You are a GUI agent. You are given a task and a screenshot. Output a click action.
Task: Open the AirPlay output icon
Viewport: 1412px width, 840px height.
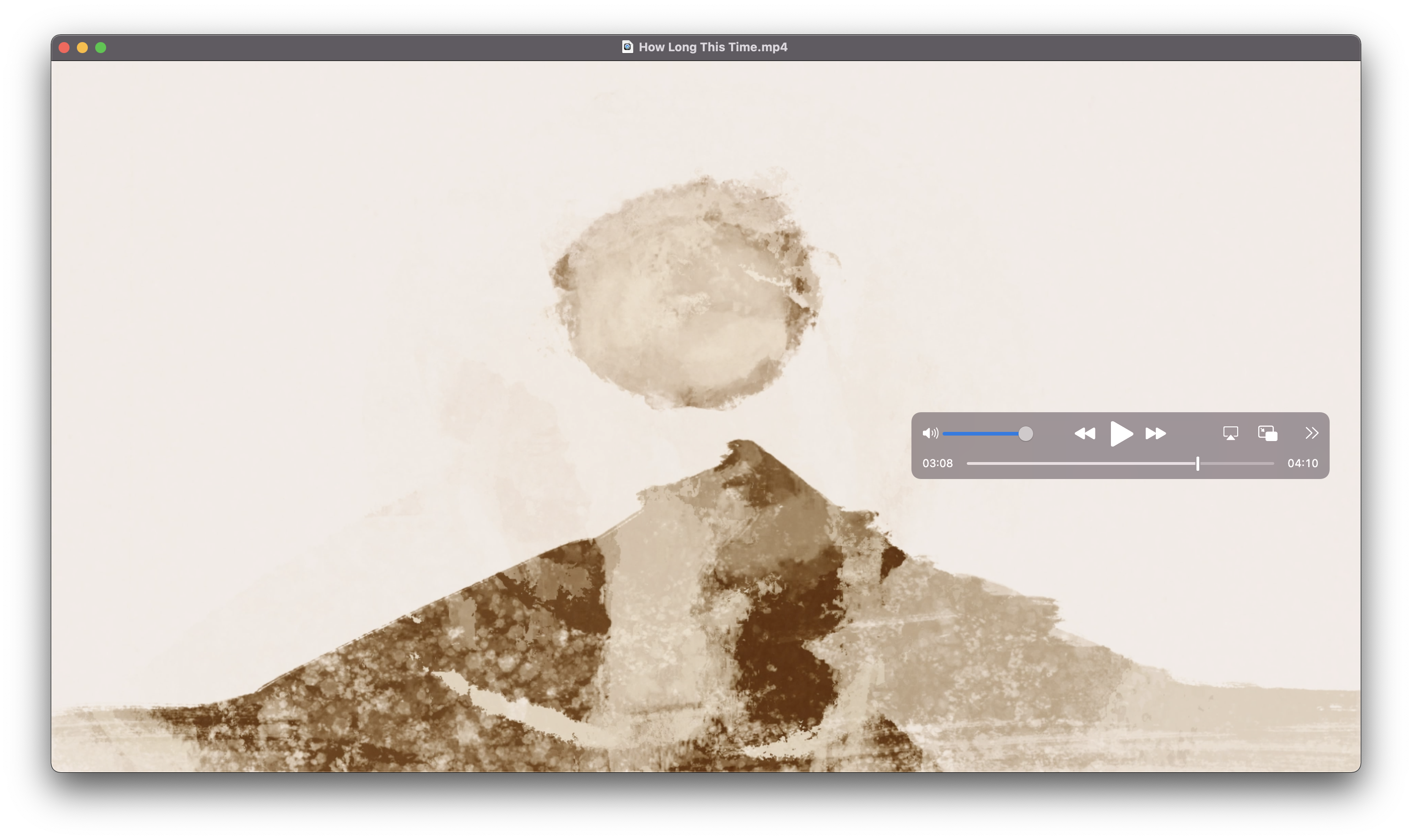pos(1230,434)
